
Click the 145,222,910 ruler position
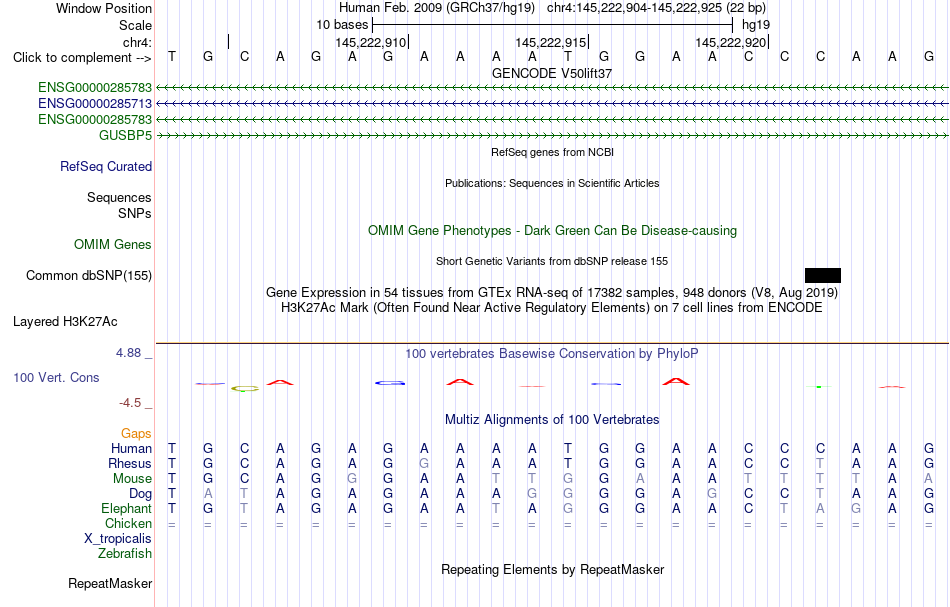click(x=371, y=42)
